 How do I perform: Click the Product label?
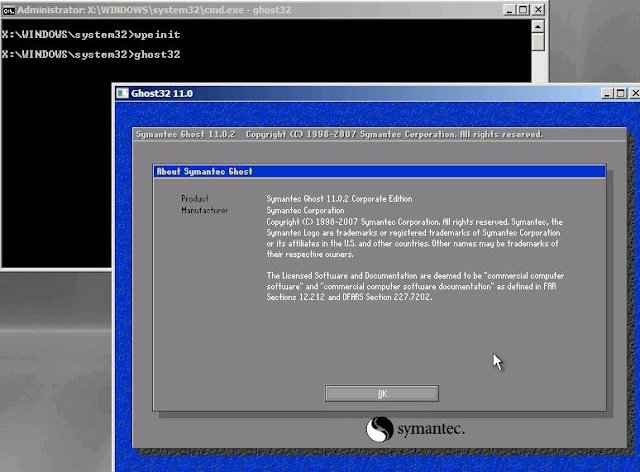(195, 199)
